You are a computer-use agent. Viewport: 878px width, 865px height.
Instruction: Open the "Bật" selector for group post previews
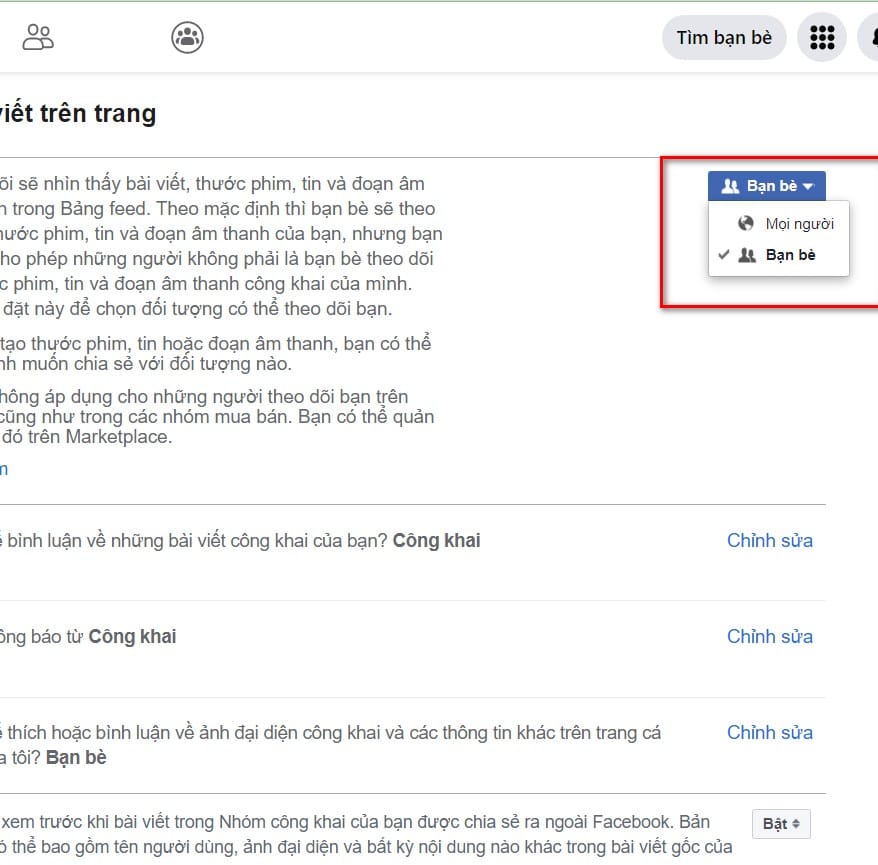click(781, 824)
